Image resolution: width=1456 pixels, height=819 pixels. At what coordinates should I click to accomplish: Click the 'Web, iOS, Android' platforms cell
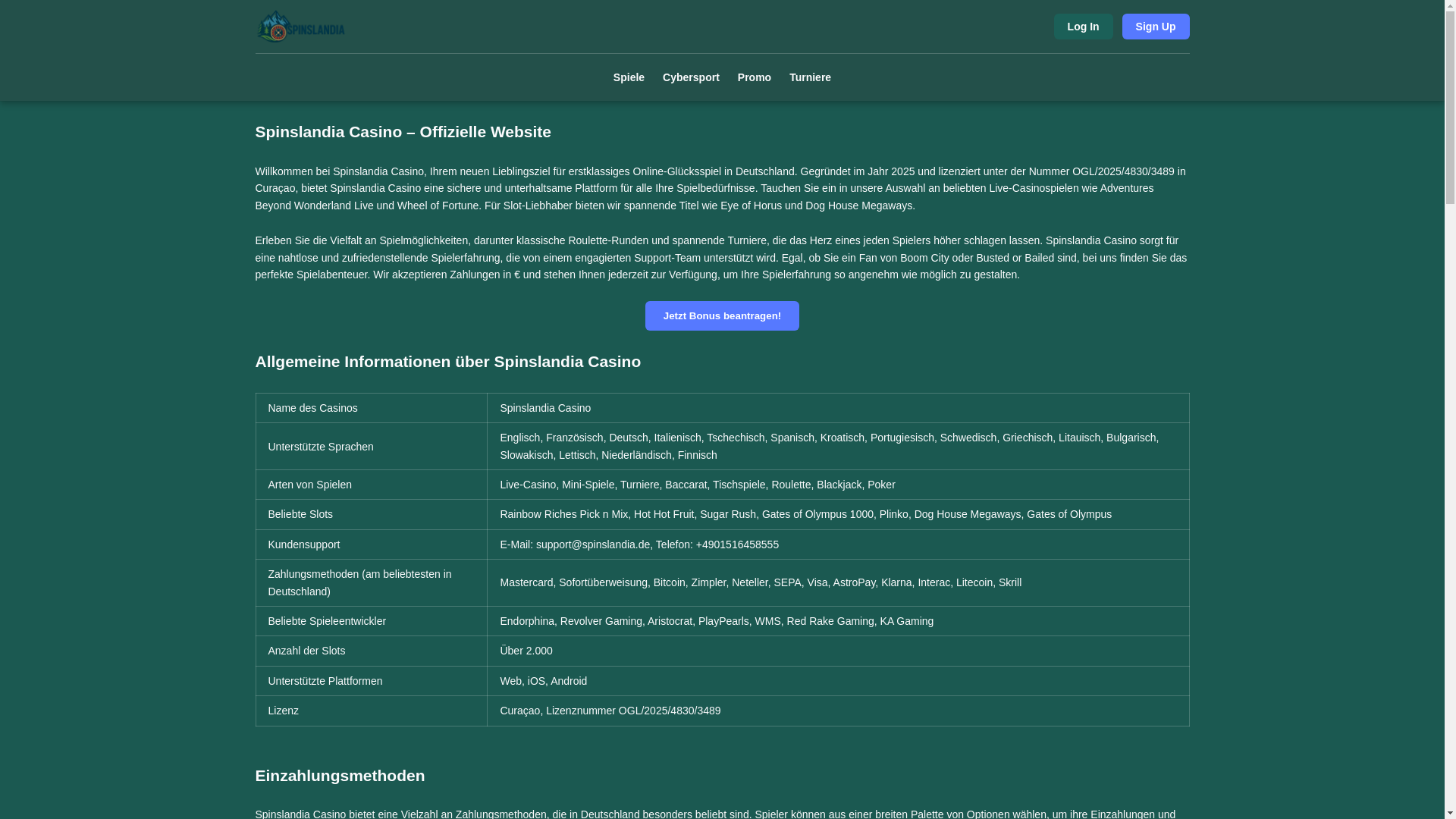(x=543, y=681)
